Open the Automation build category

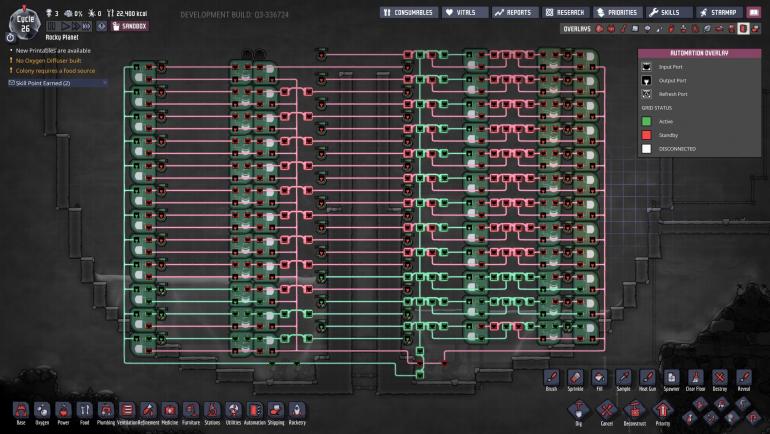click(x=254, y=411)
